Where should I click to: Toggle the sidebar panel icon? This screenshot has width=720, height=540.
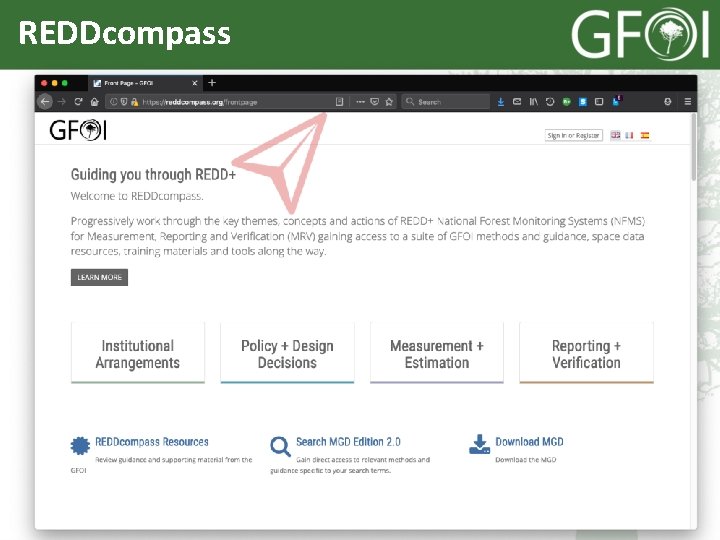tap(599, 102)
